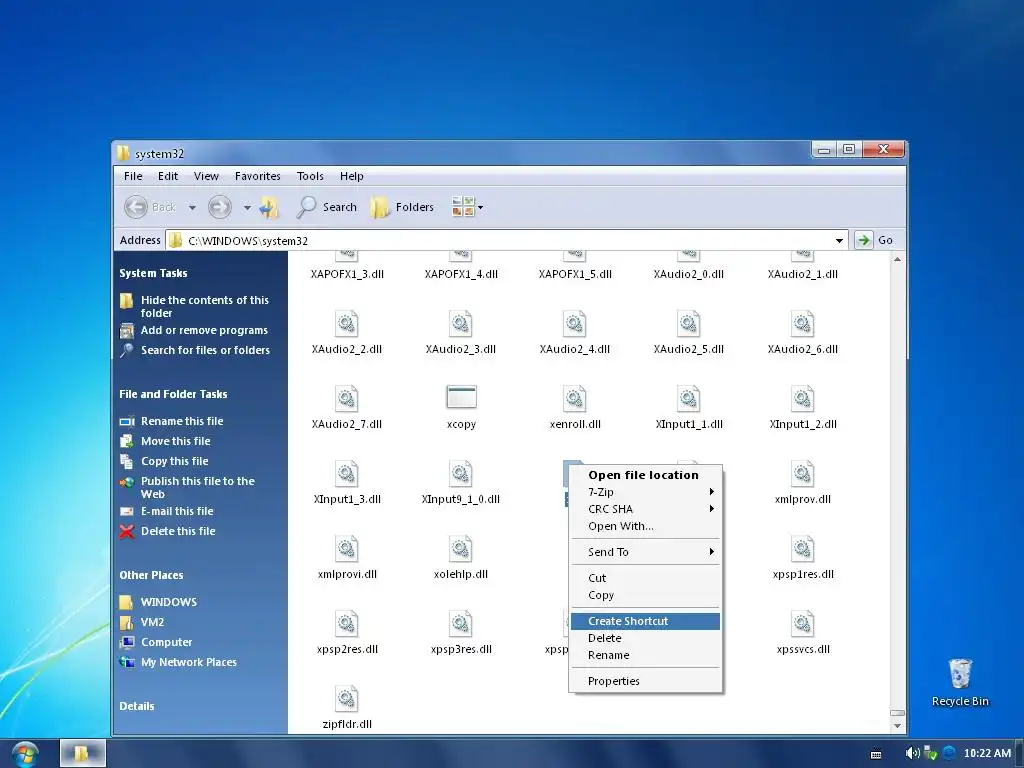The height and width of the screenshot is (768, 1024).
Task: Select Open file location in context menu
Action: tap(645, 475)
